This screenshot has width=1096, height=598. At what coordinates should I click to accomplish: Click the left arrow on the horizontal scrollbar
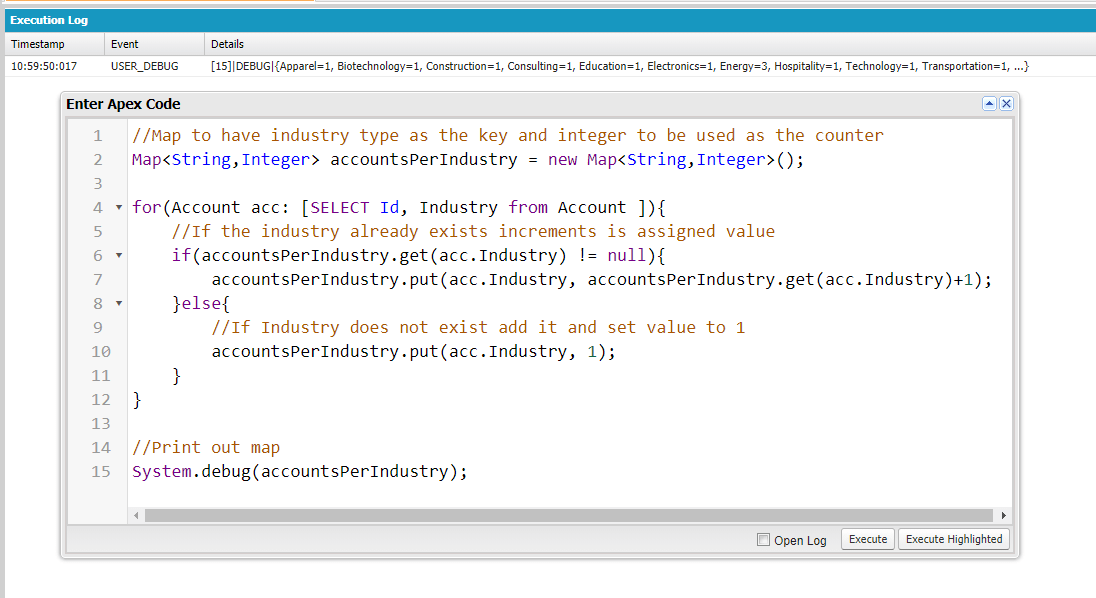click(136, 514)
